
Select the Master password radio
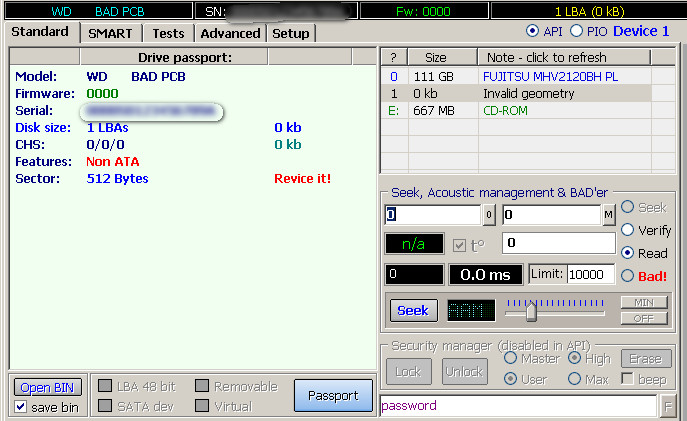(510, 358)
